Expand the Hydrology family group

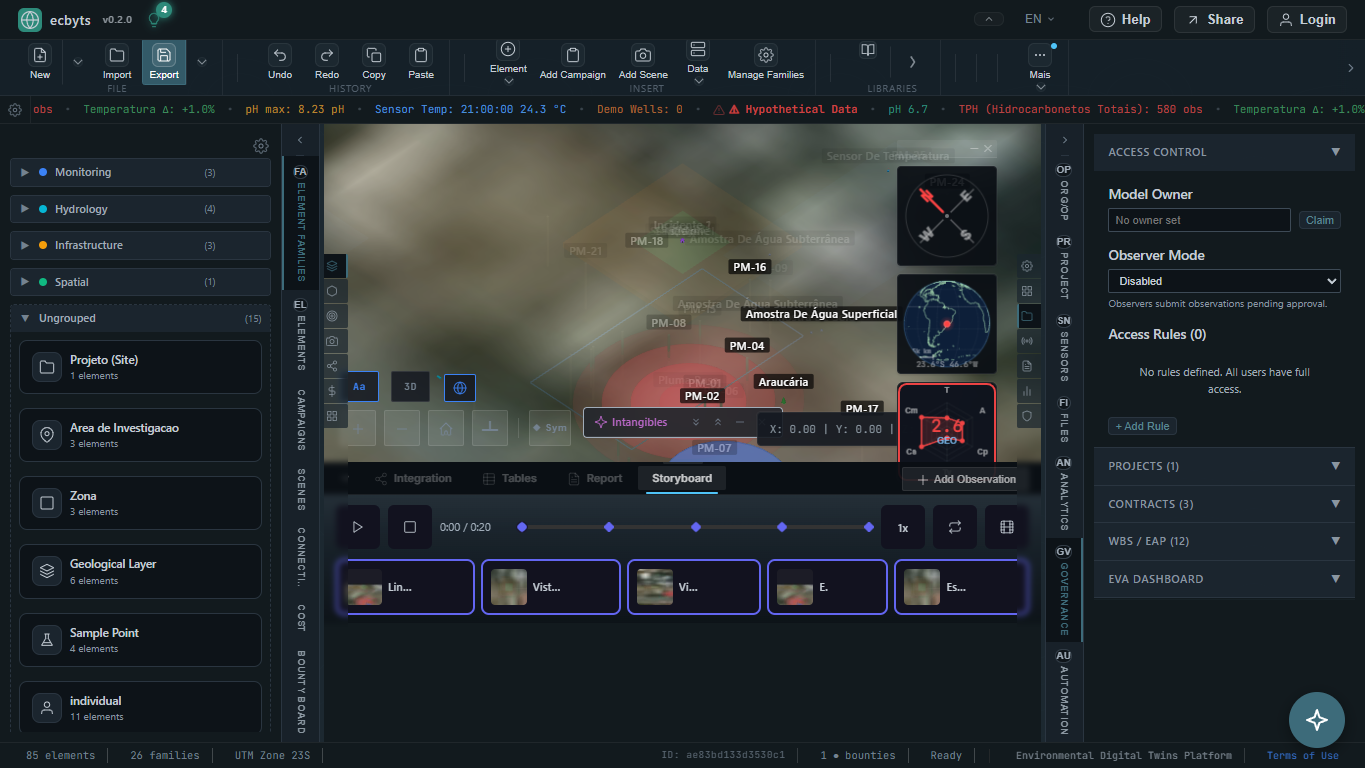140,209
